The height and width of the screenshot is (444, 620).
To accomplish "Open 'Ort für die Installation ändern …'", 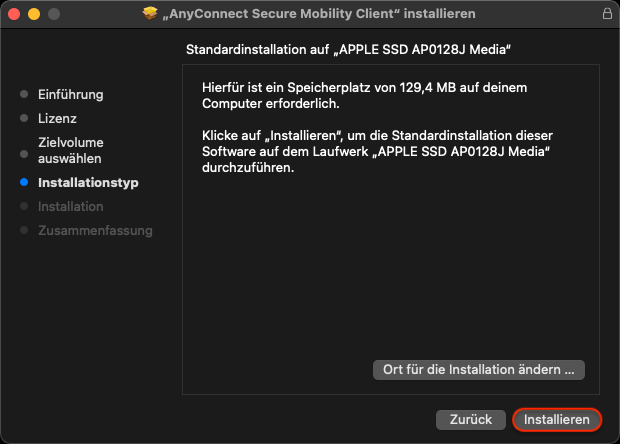I will point(478,370).
